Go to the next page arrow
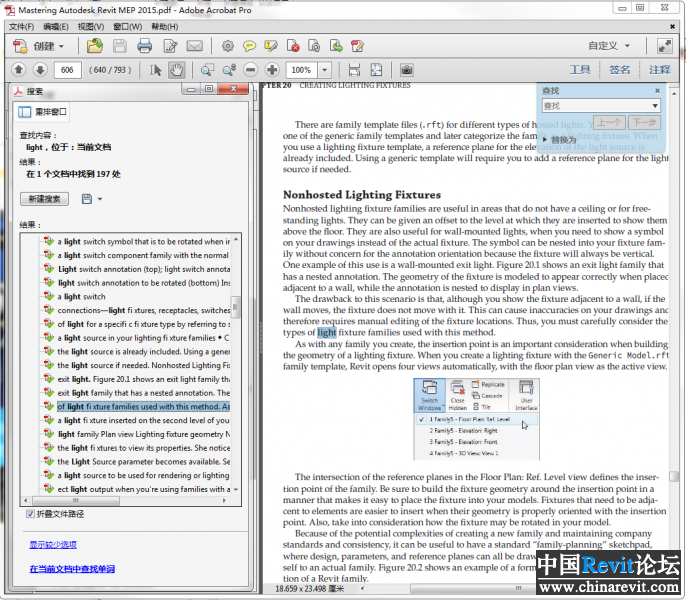This screenshot has height=600, width=686. [40, 70]
